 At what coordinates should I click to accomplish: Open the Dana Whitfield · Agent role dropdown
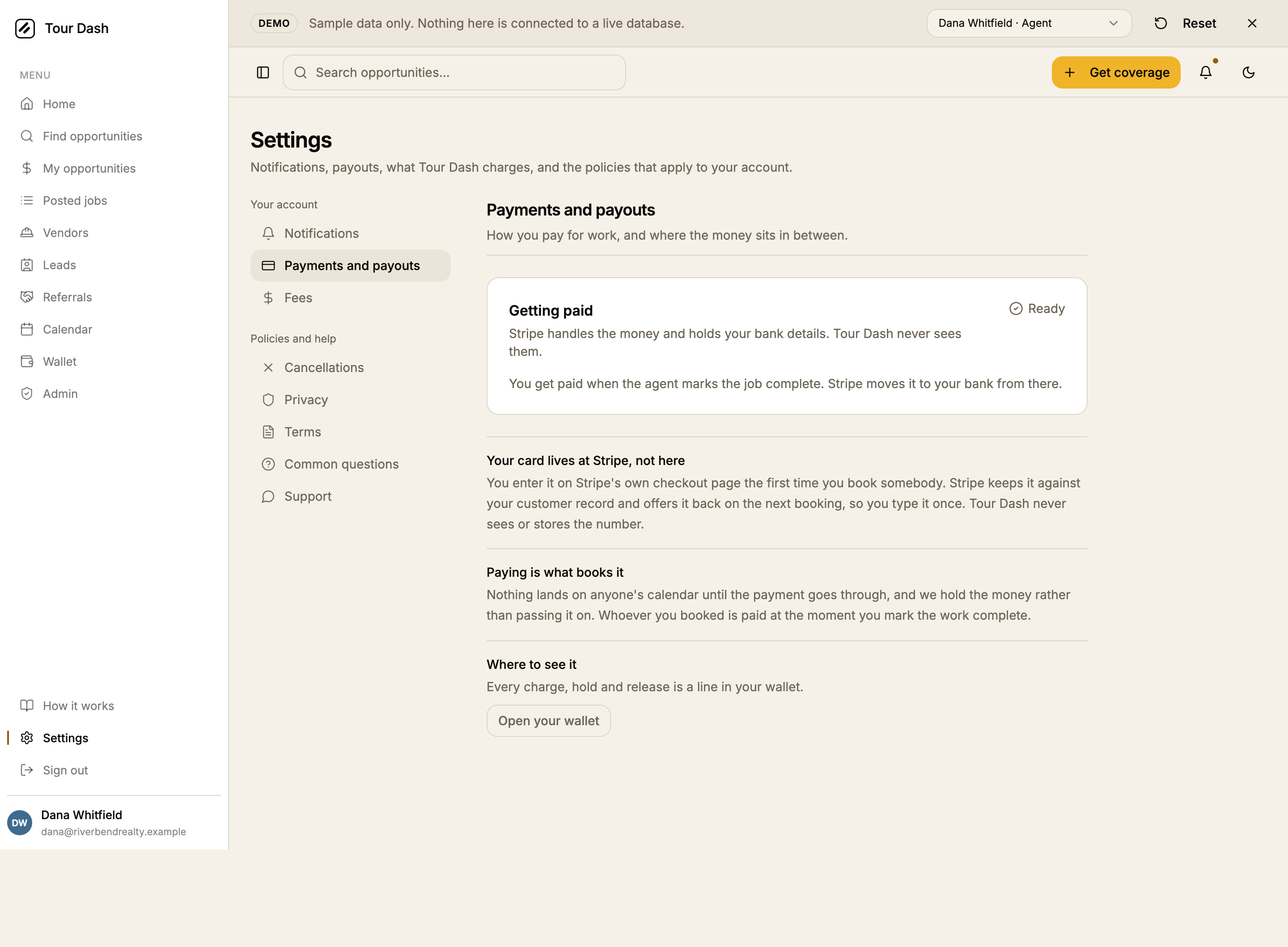[1029, 23]
